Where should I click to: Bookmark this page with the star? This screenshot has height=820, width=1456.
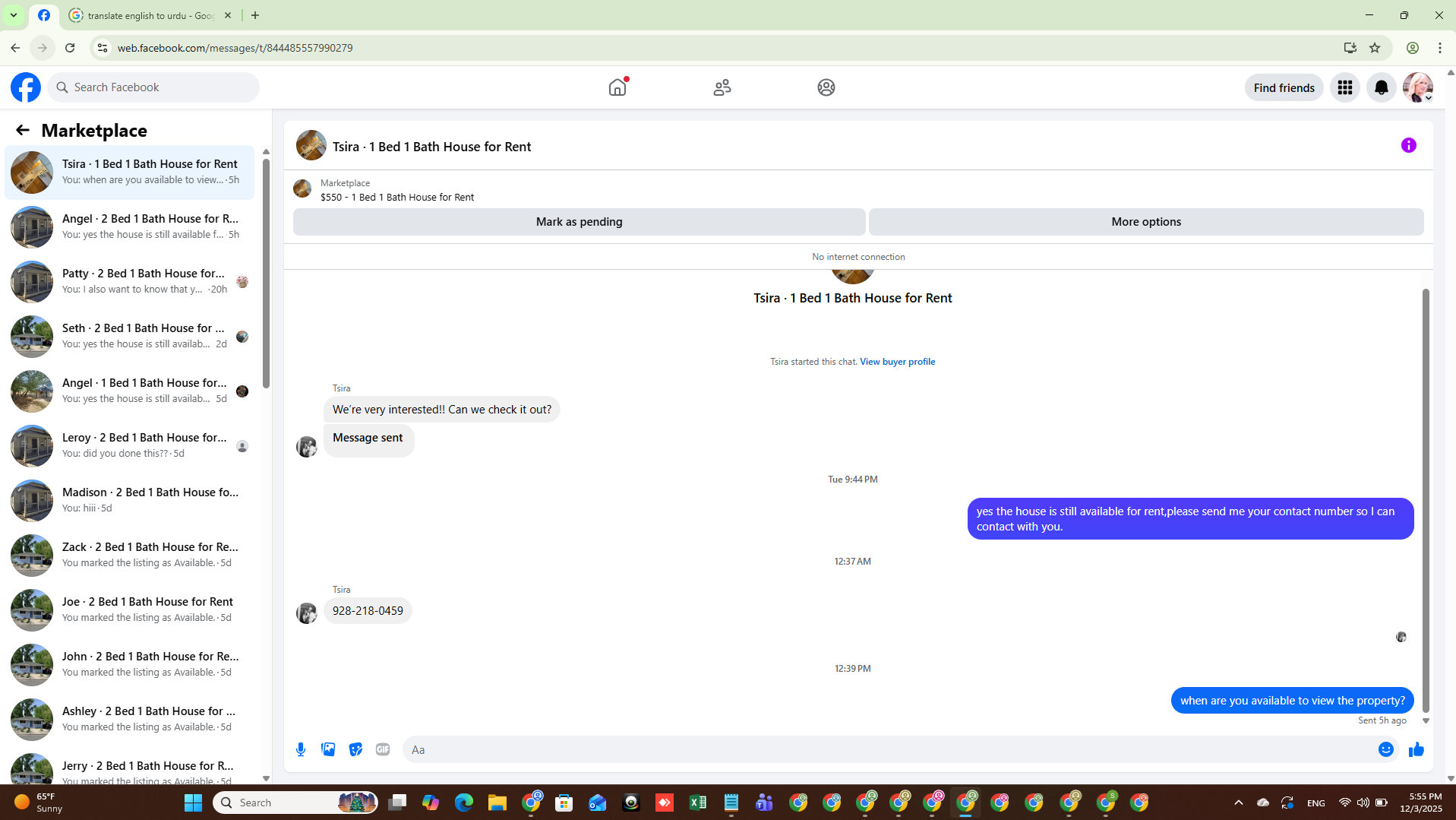1375,48
